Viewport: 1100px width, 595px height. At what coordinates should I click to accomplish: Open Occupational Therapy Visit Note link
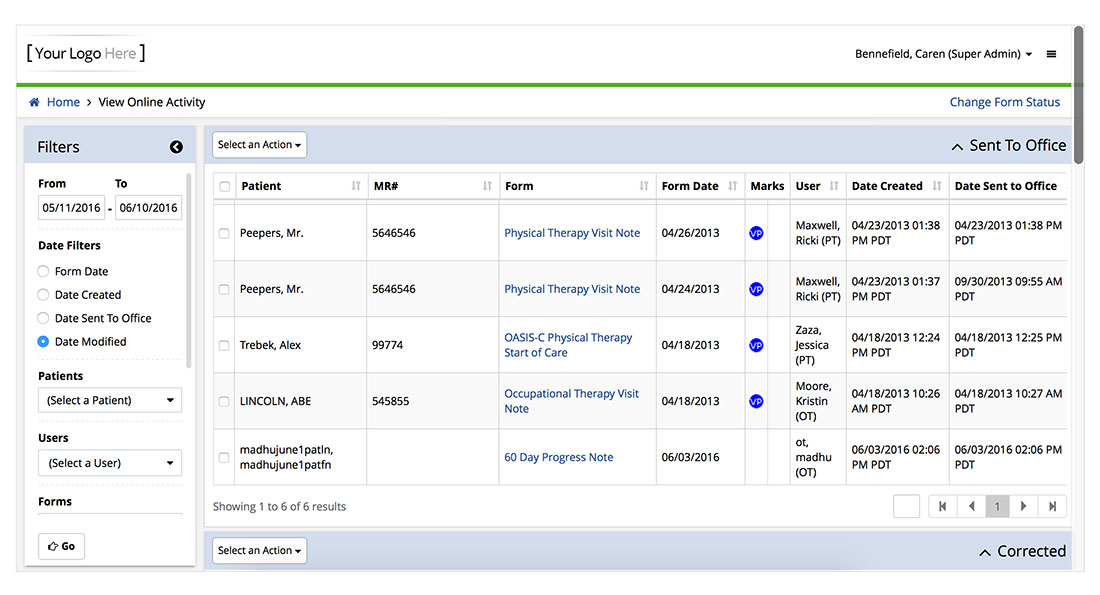571,401
